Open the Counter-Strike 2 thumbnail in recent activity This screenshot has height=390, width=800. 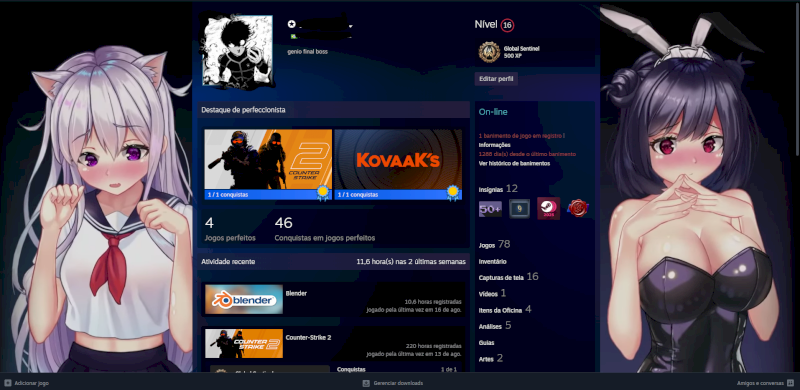point(244,344)
